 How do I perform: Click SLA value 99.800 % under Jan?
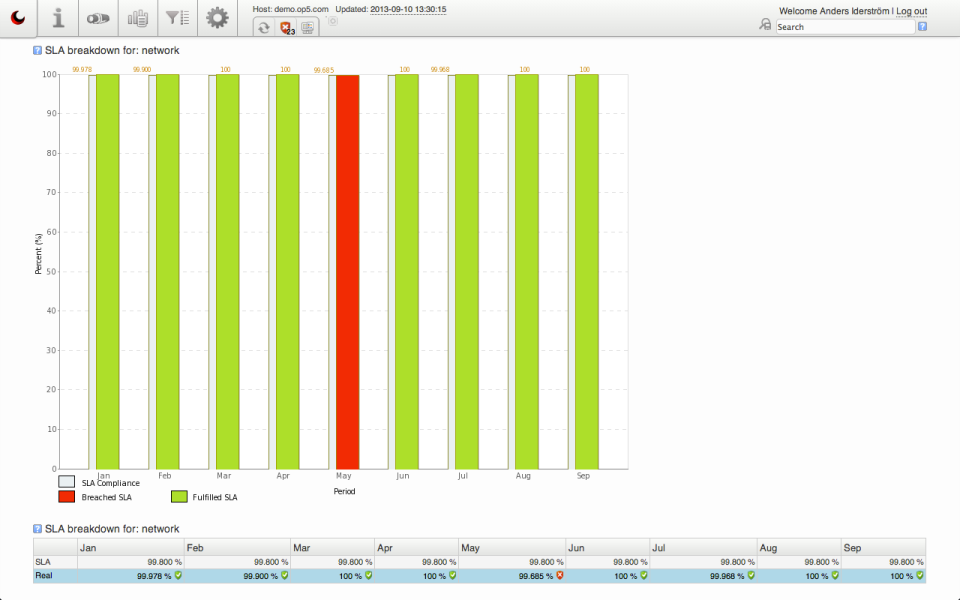(164, 562)
